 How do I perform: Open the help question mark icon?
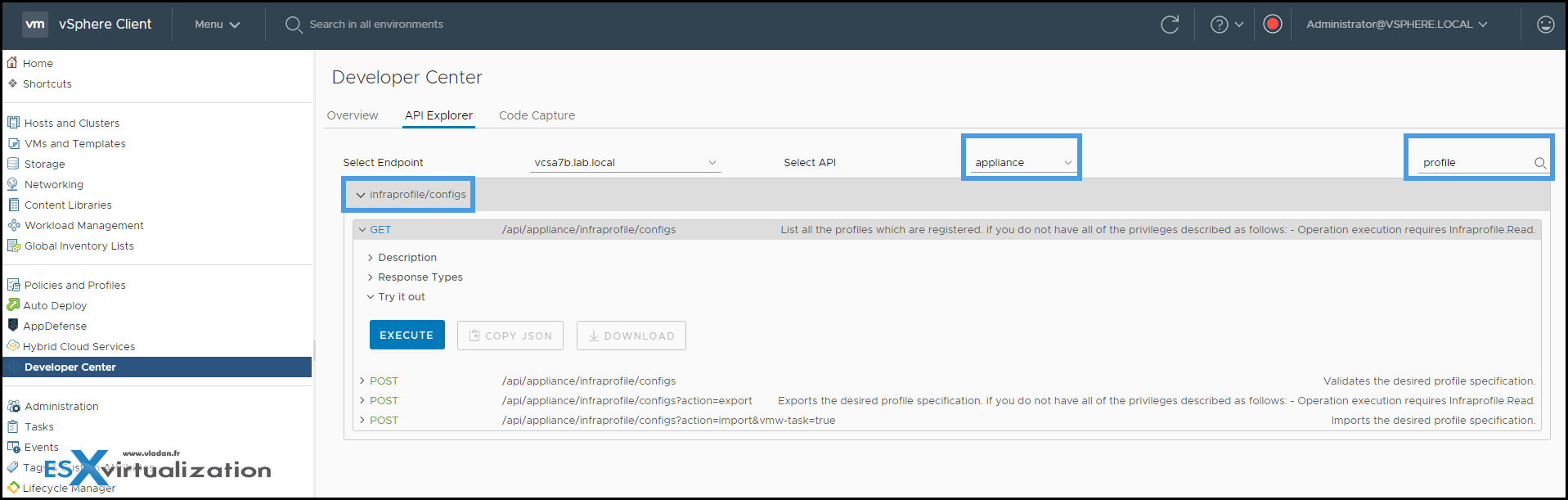[x=1219, y=25]
